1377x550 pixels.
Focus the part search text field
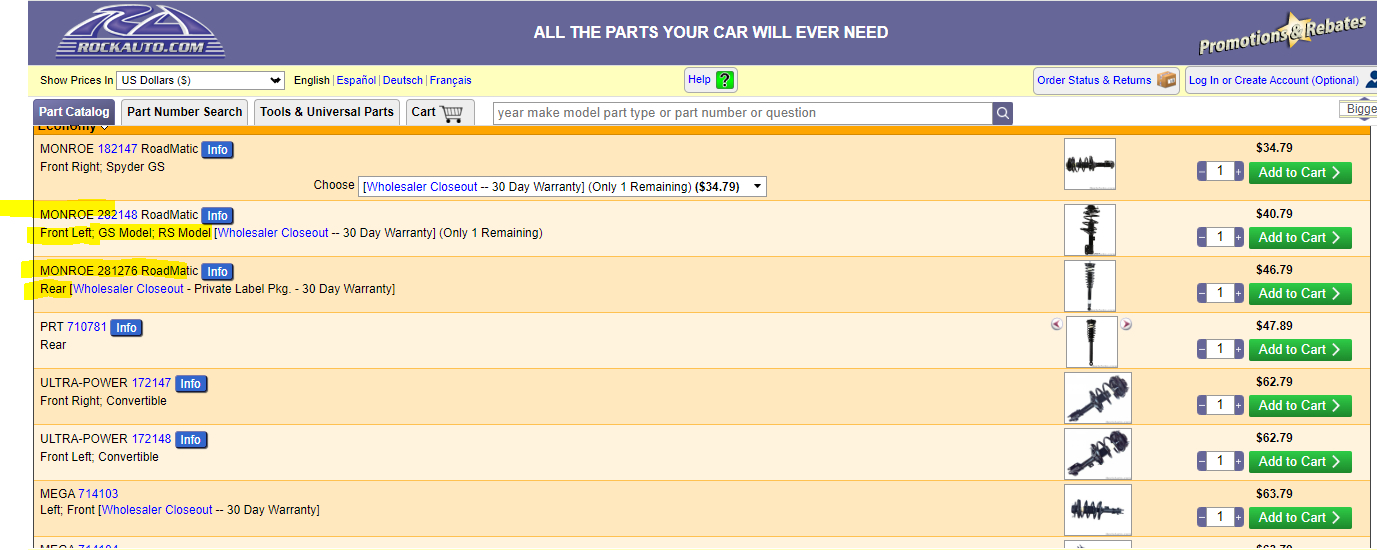pos(743,113)
